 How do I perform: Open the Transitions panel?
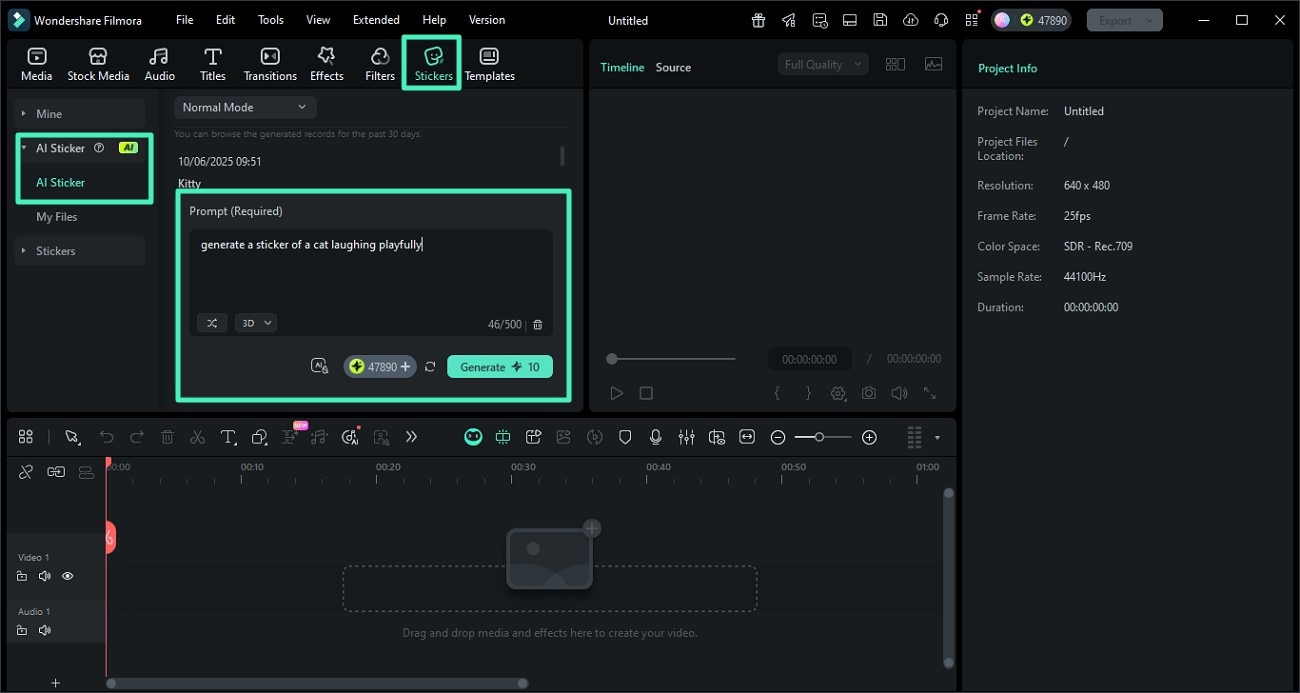[x=269, y=62]
